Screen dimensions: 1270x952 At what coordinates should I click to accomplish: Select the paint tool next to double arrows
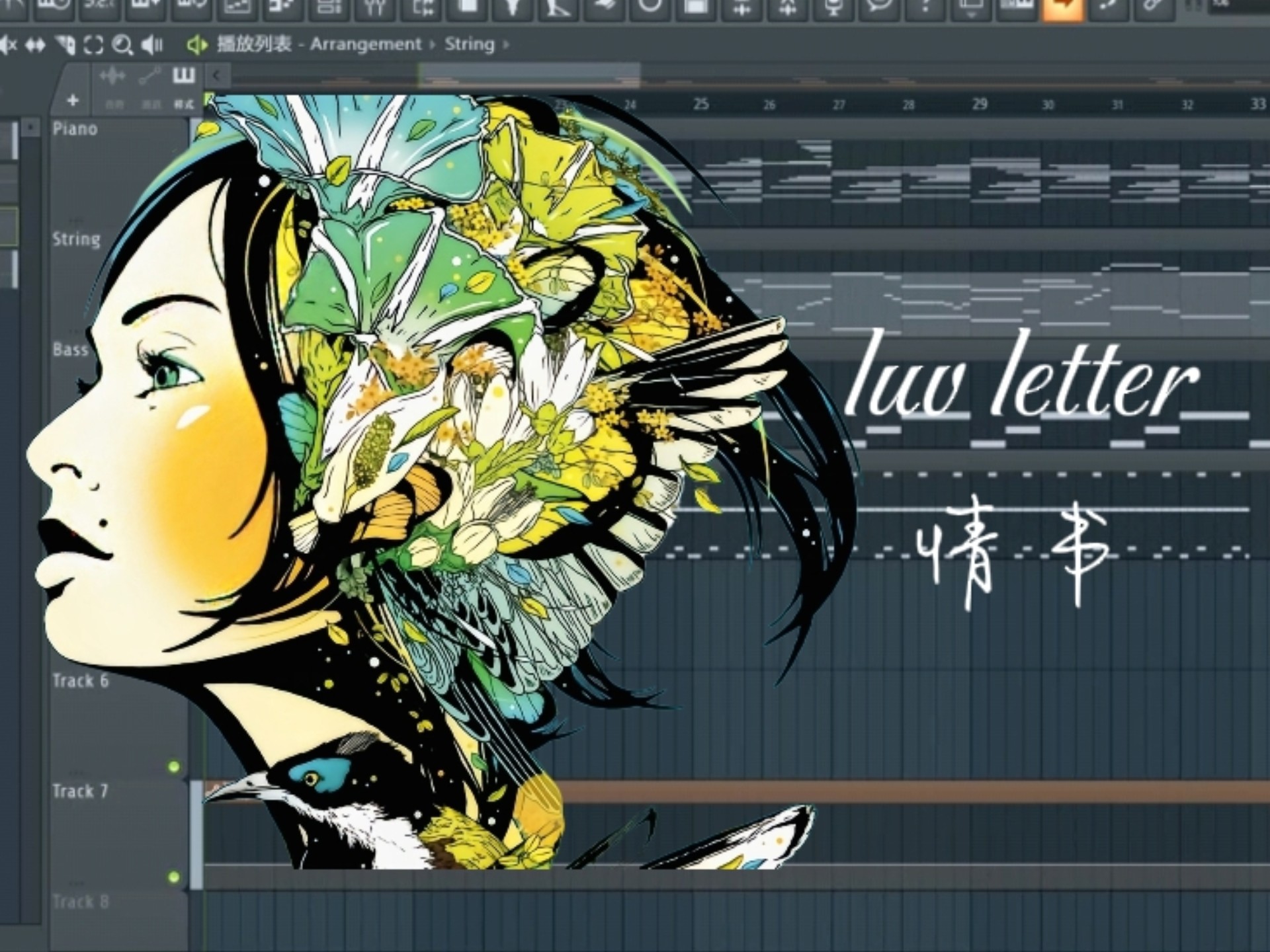coord(65,46)
